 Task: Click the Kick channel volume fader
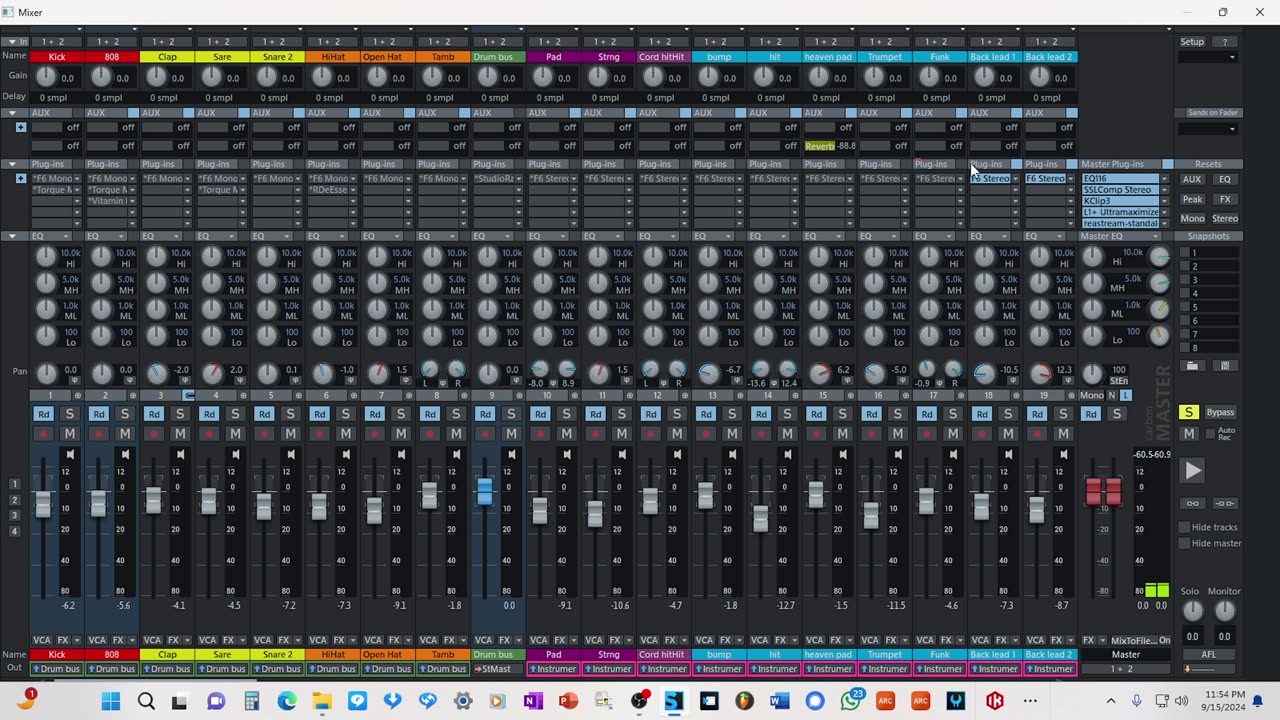click(43, 504)
